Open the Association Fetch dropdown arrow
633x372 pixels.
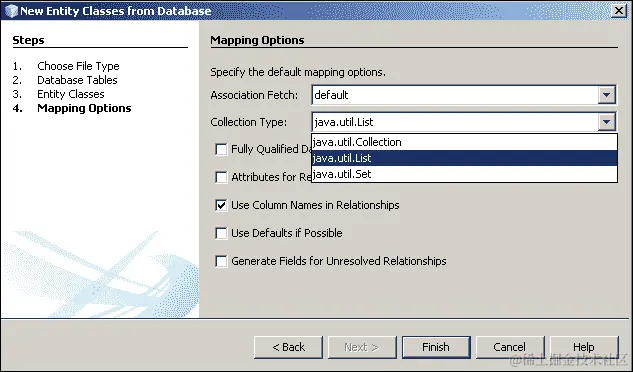pyautogui.click(x=606, y=95)
